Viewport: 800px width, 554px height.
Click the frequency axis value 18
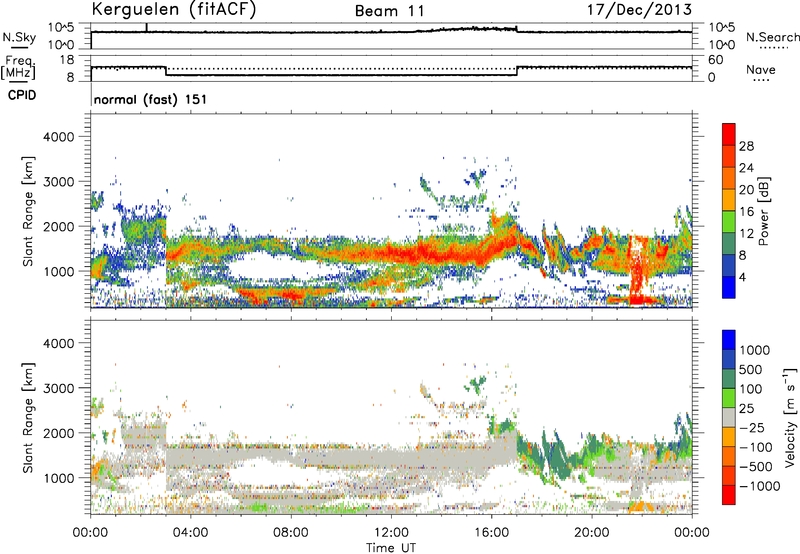(67, 60)
